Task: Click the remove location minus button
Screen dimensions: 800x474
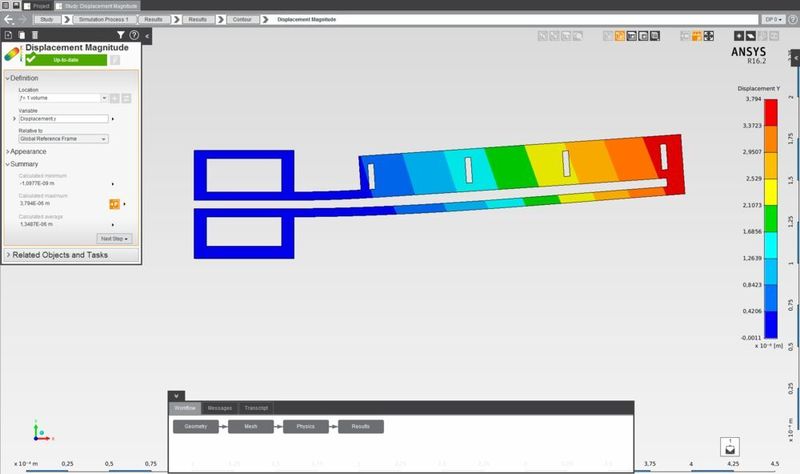Action: (x=126, y=98)
